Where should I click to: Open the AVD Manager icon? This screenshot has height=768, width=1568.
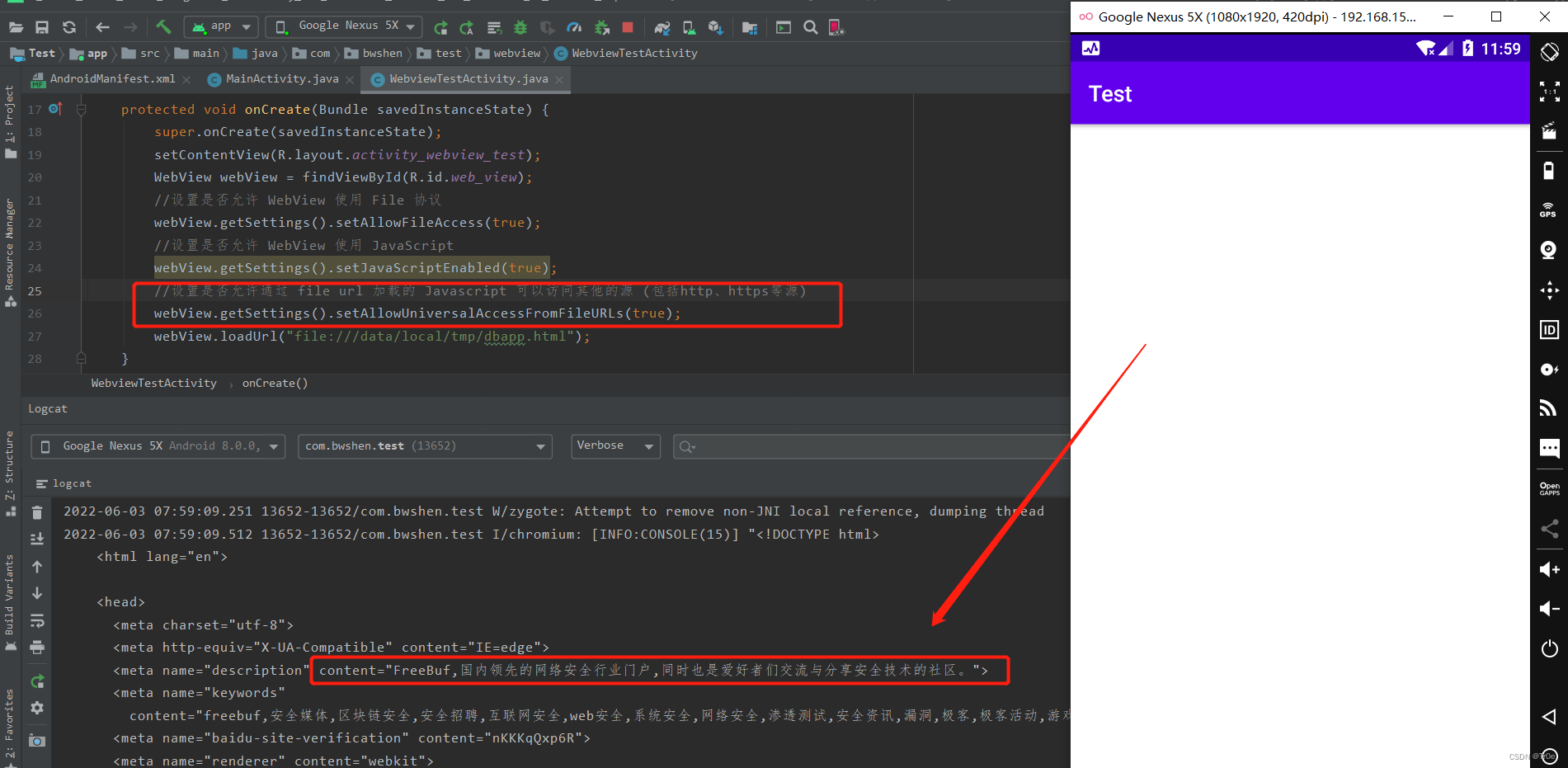689,28
